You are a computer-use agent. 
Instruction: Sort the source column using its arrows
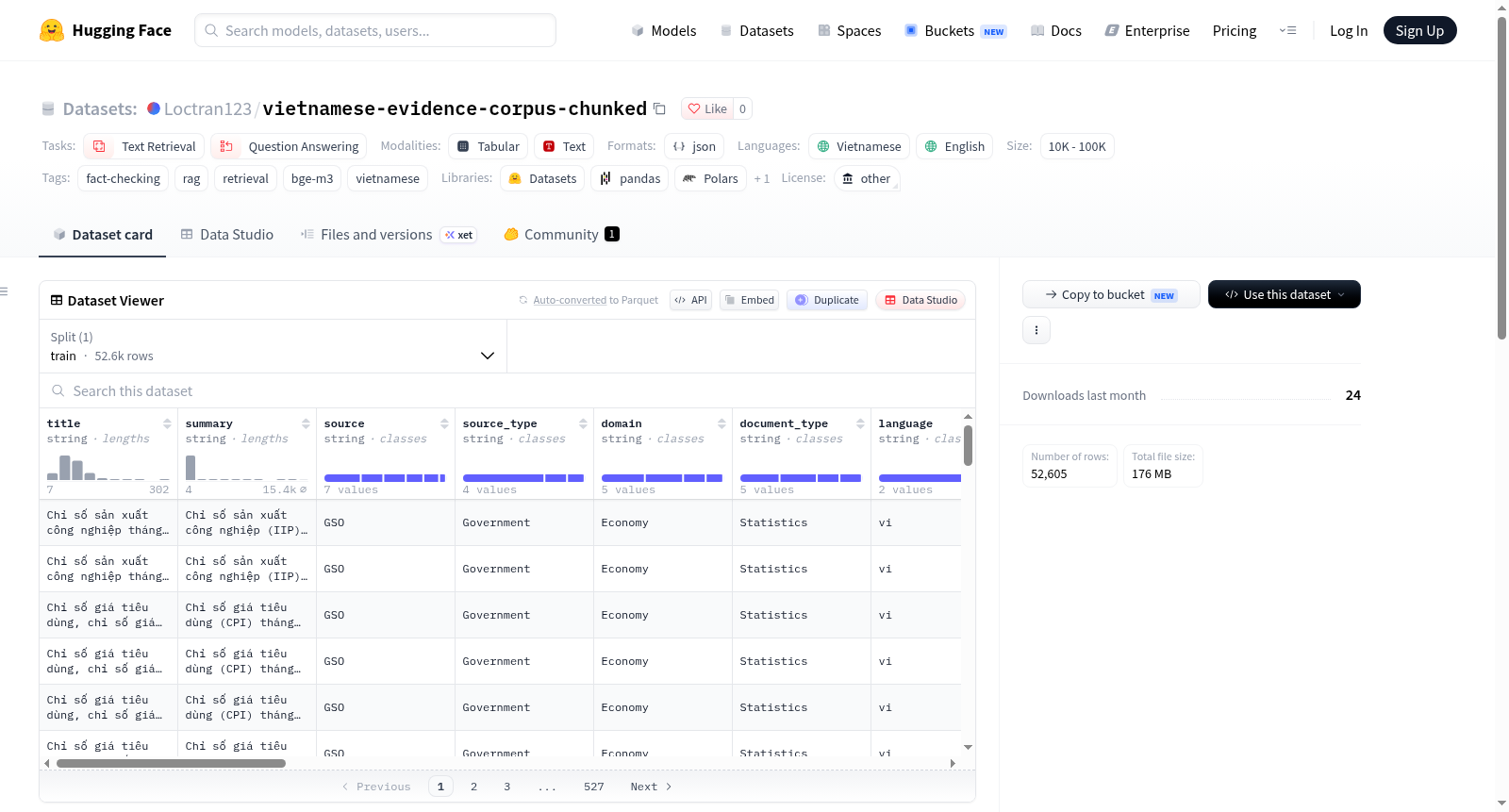click(x=444, y=423)
